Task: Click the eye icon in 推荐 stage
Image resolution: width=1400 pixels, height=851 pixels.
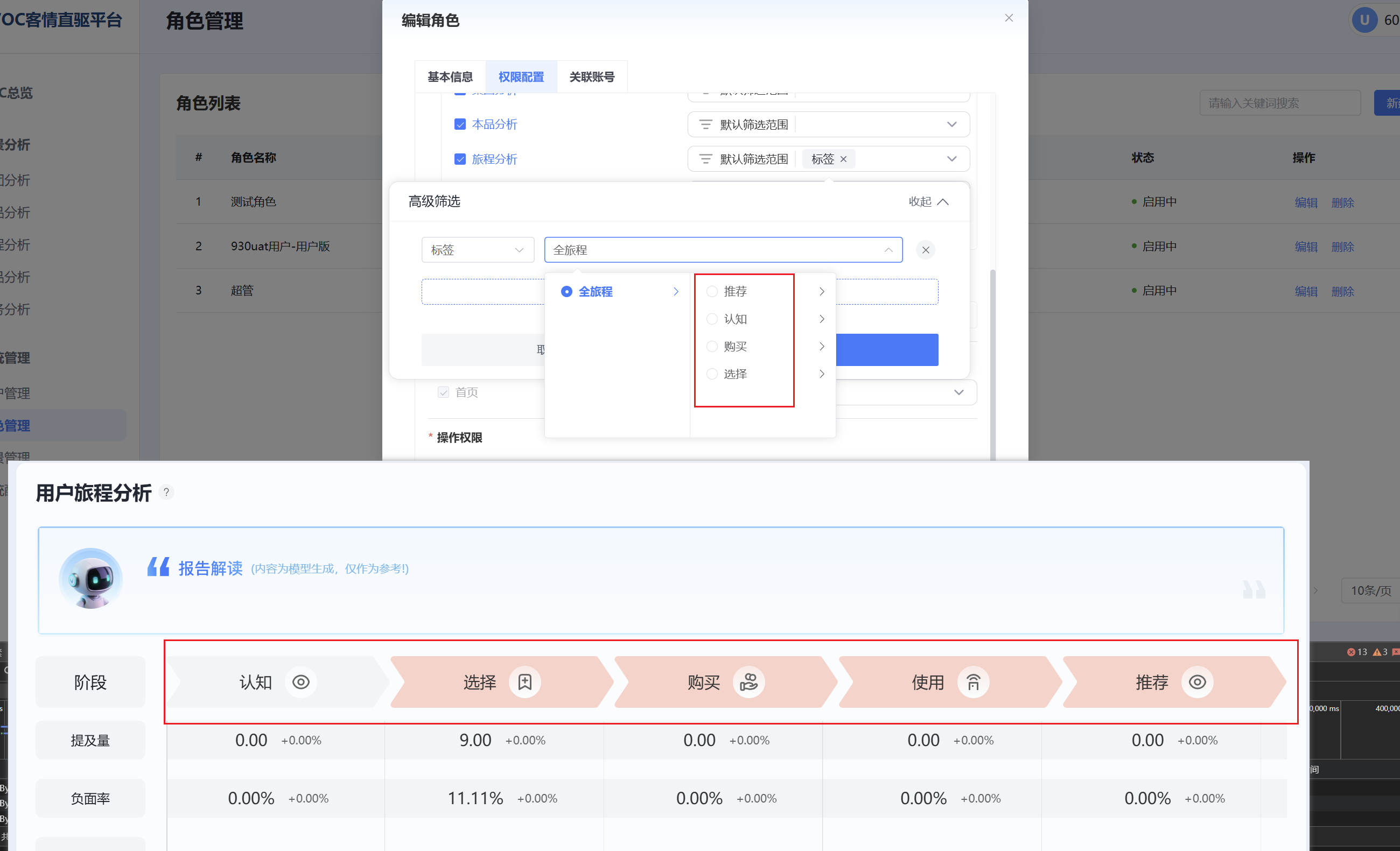Action: (1196, 681)
